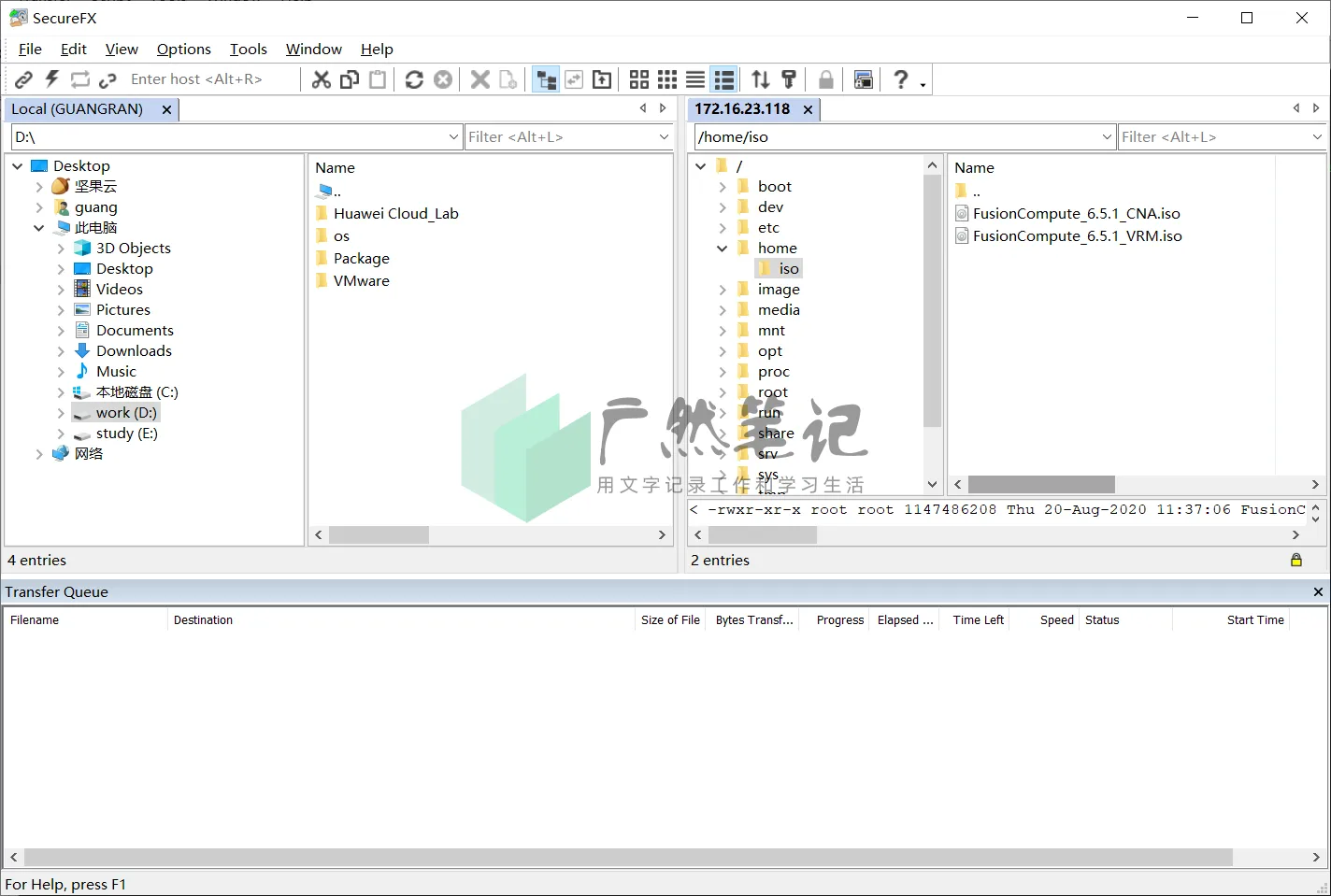Click the Quick Connect lightning icon

52,79
